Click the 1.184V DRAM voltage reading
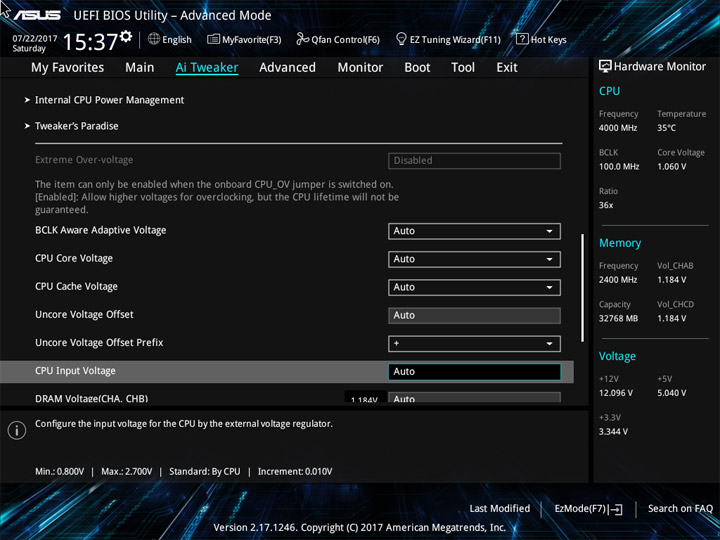Viewport: 720px width, 540px height. [x=364, y=399]
